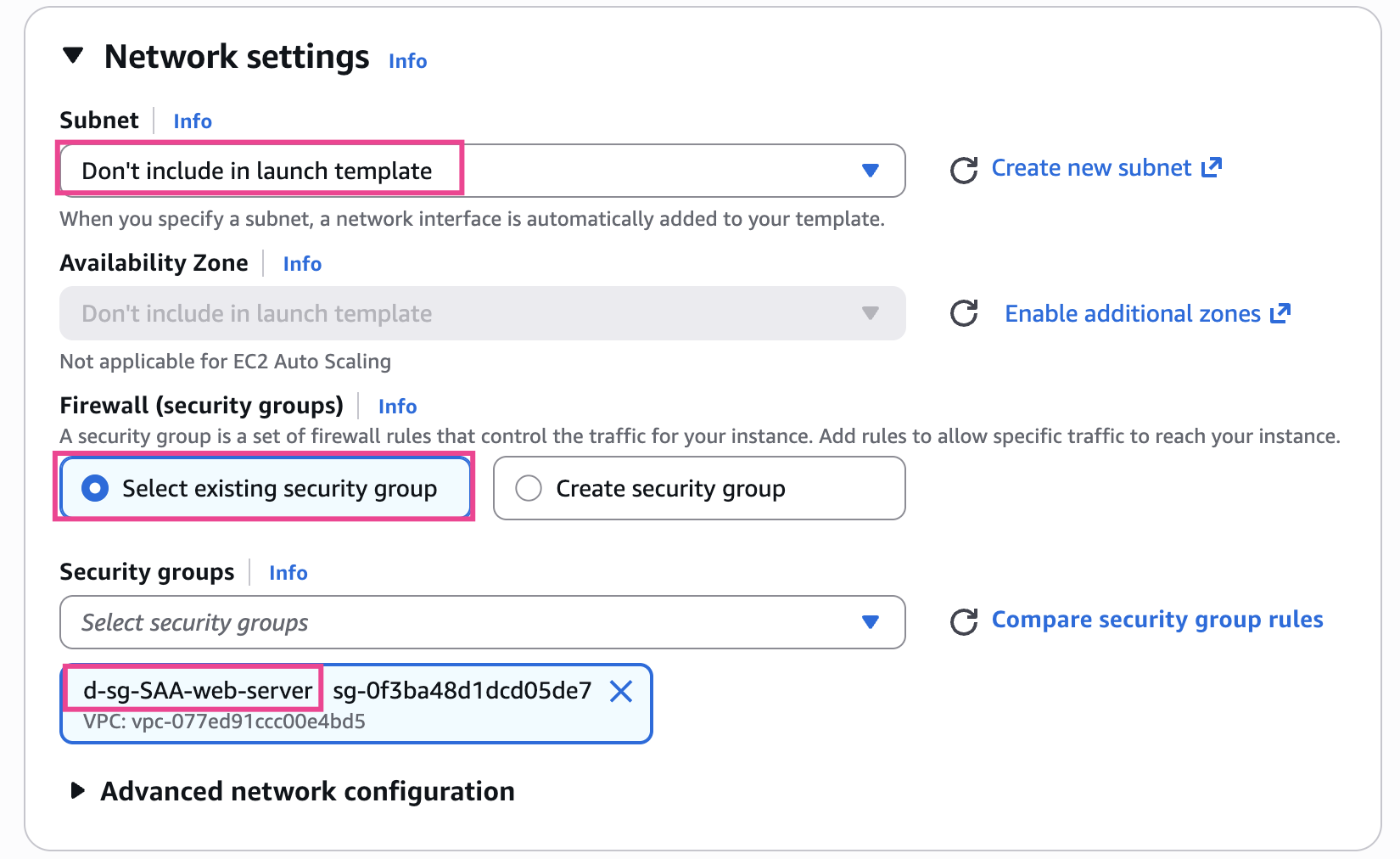Refresh the security groups list
This screenshot has height=859, width=1400.
point(964,621)
